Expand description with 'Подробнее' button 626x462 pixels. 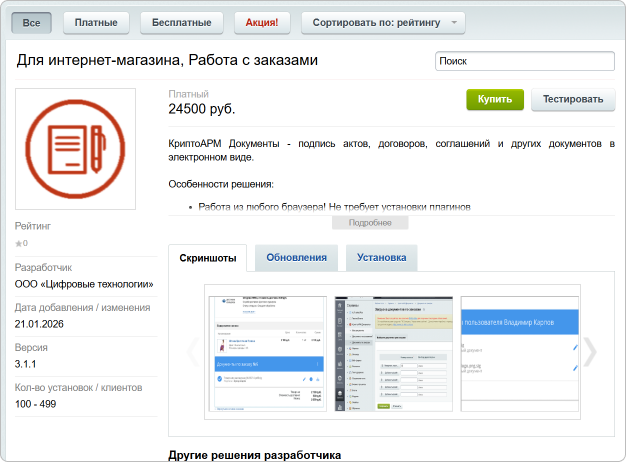370,223
